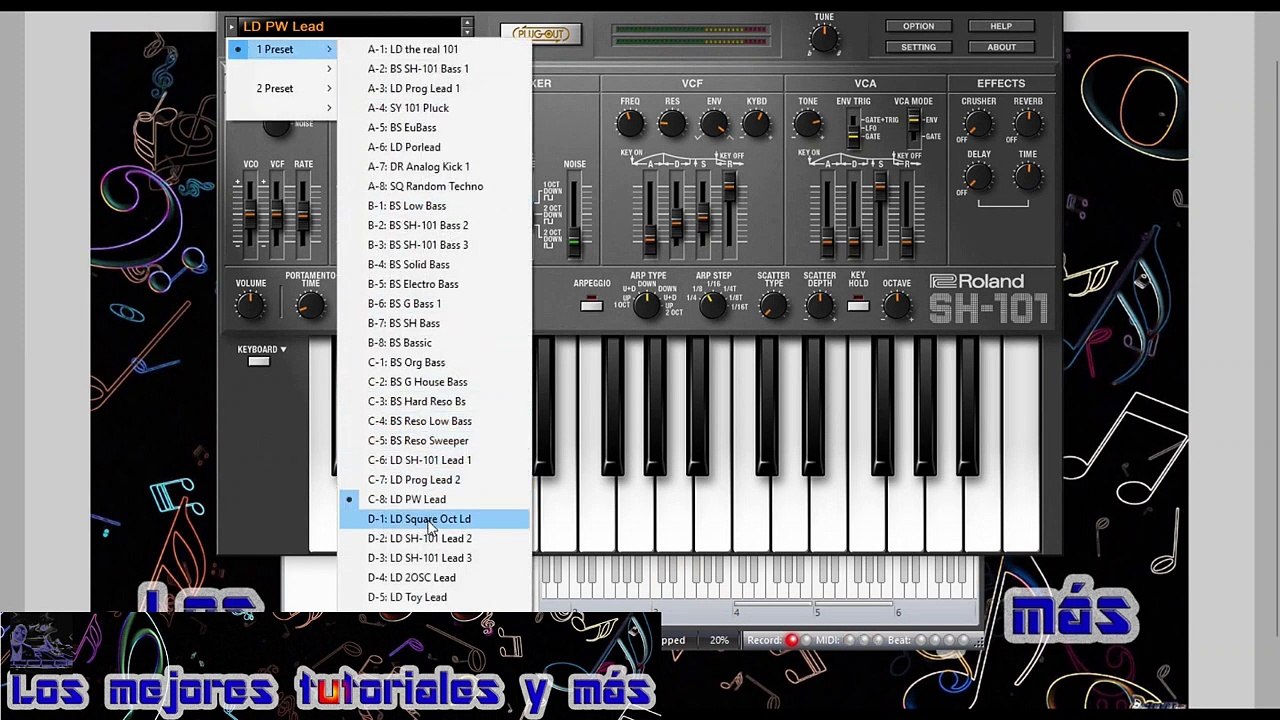Click the VCO modulation depth slider
The height and width of the screenshot is (720, 1280).
coord(250,213)
